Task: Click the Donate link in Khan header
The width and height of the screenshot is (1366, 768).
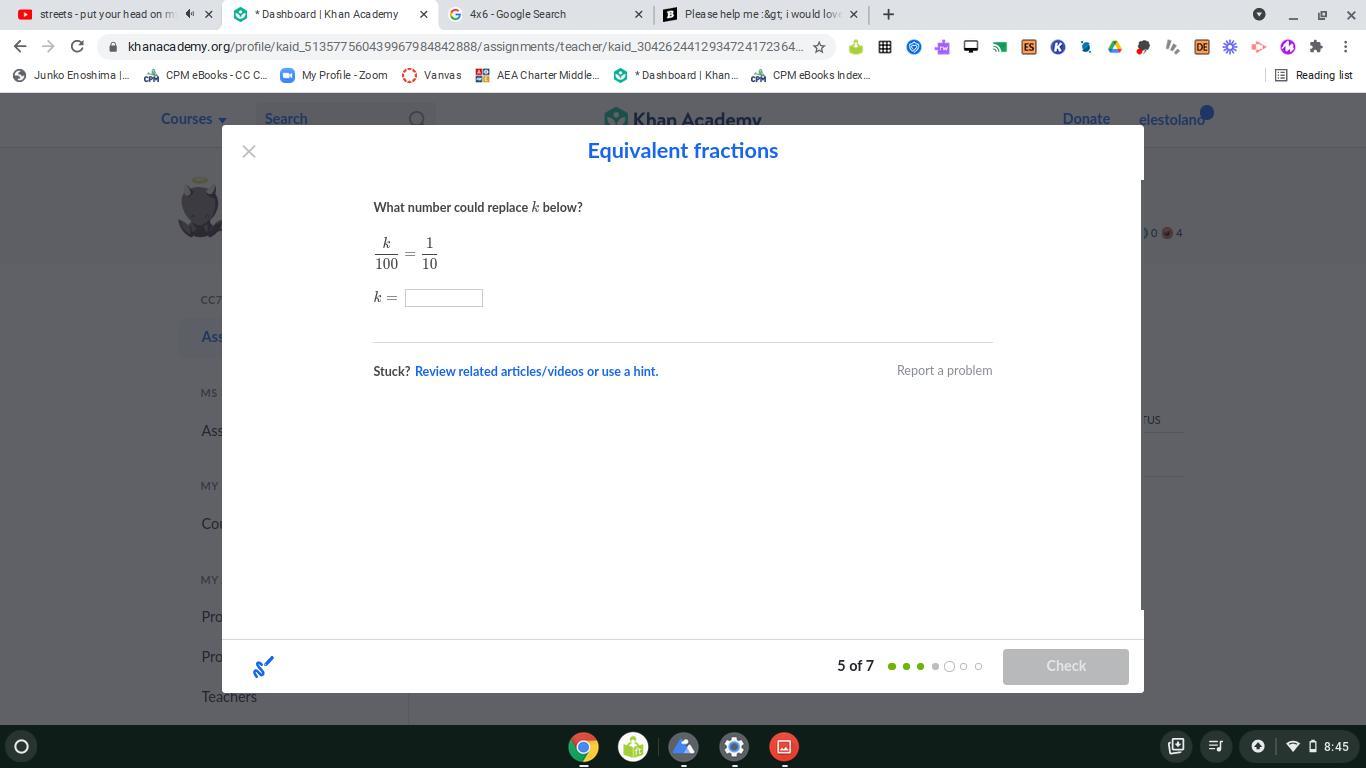Action: (1086, 119)
